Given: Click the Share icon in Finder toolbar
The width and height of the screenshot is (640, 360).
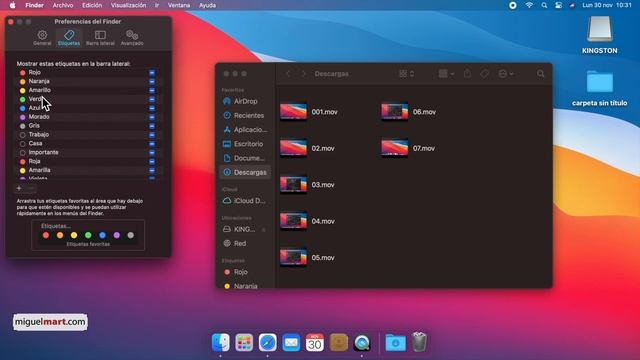Looking at the screenshot, I should coord(467,74).
